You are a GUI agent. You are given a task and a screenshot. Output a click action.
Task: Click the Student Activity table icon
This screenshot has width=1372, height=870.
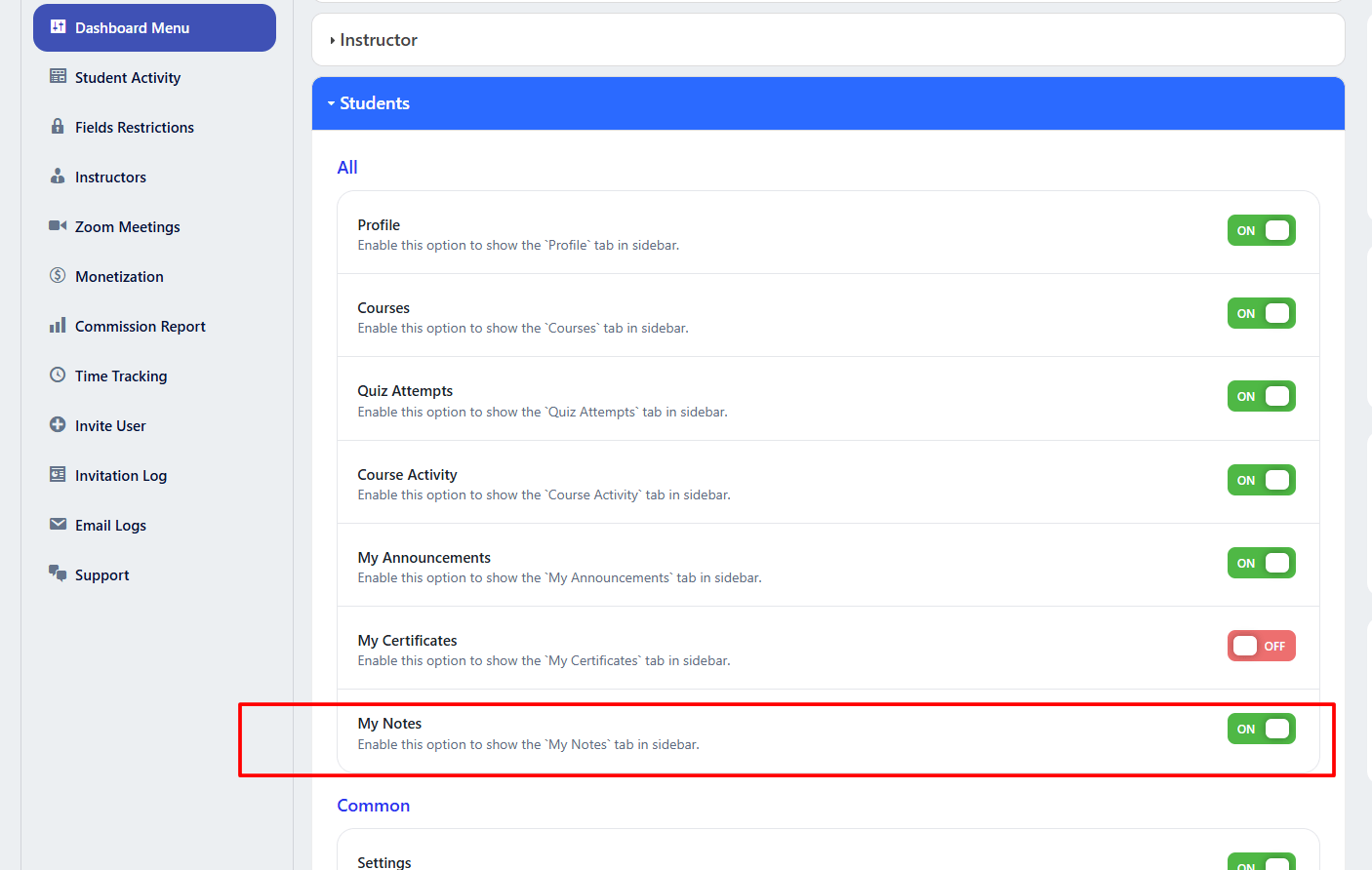click(x=58, y=77)
